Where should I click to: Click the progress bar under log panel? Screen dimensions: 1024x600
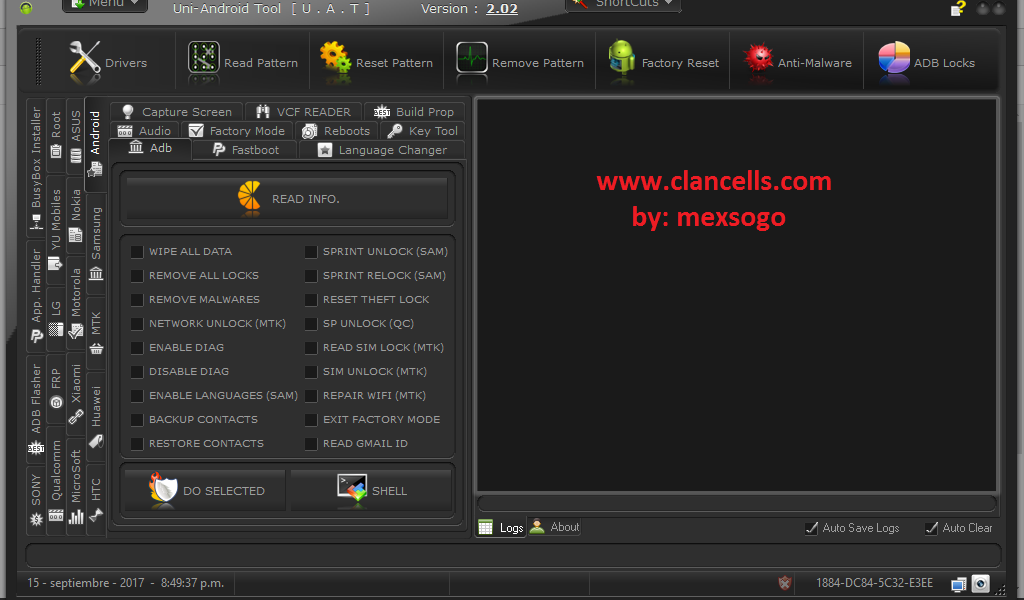click(x=737, y=503)
